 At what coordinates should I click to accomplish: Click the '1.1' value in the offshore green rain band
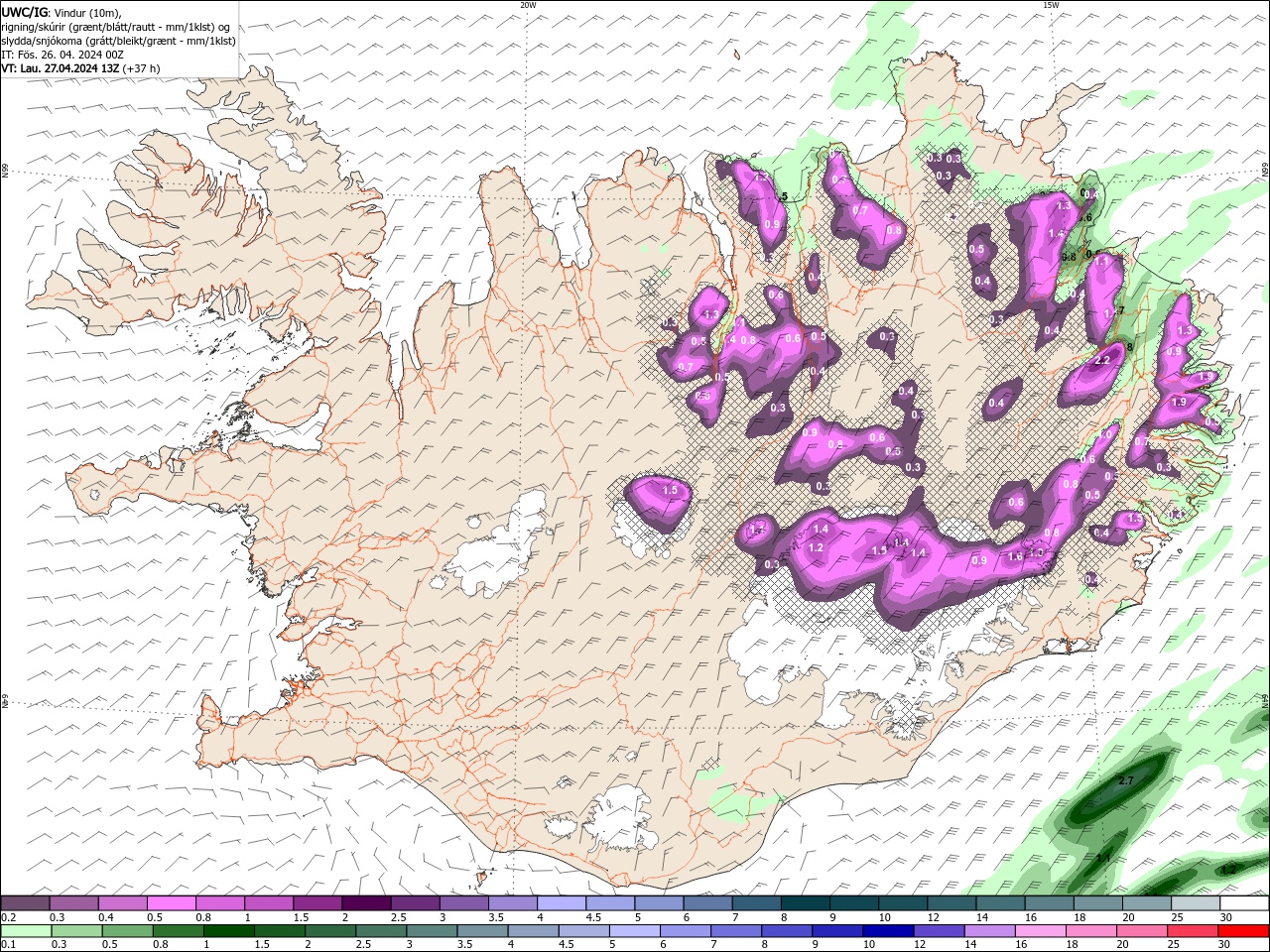pyautogui.click(x=1103, y=858)
